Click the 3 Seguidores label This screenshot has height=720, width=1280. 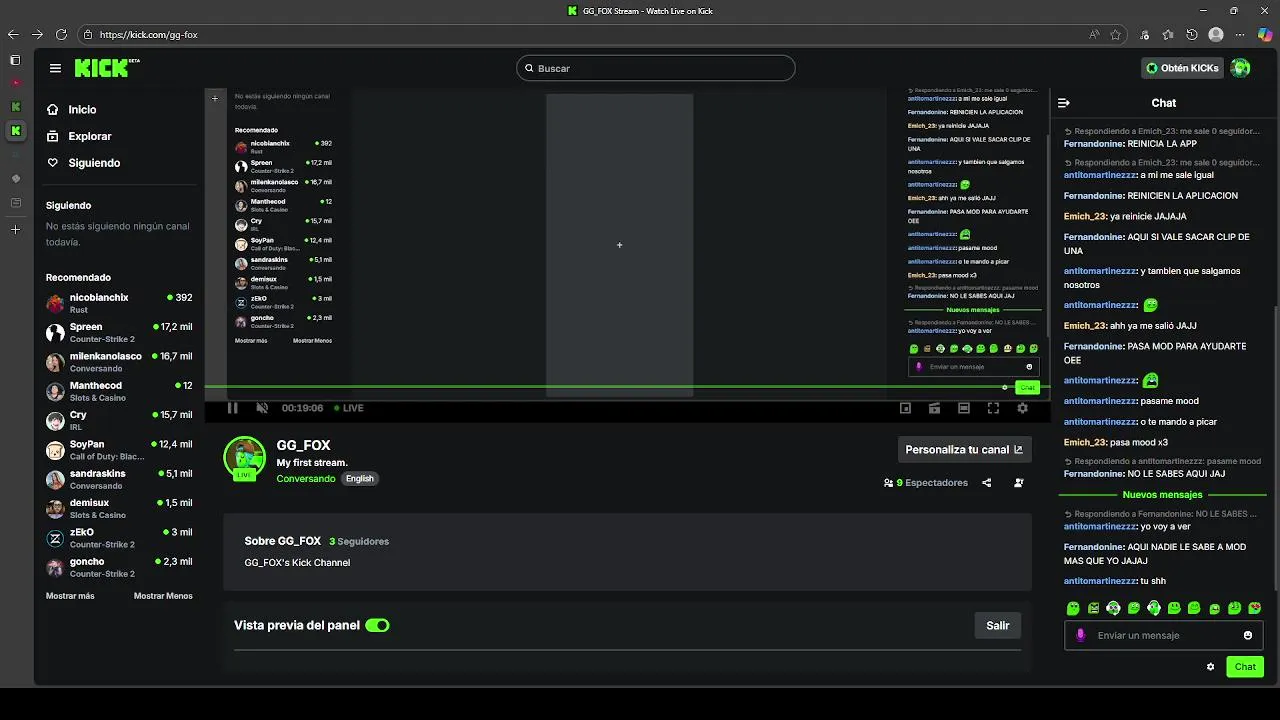359,541
